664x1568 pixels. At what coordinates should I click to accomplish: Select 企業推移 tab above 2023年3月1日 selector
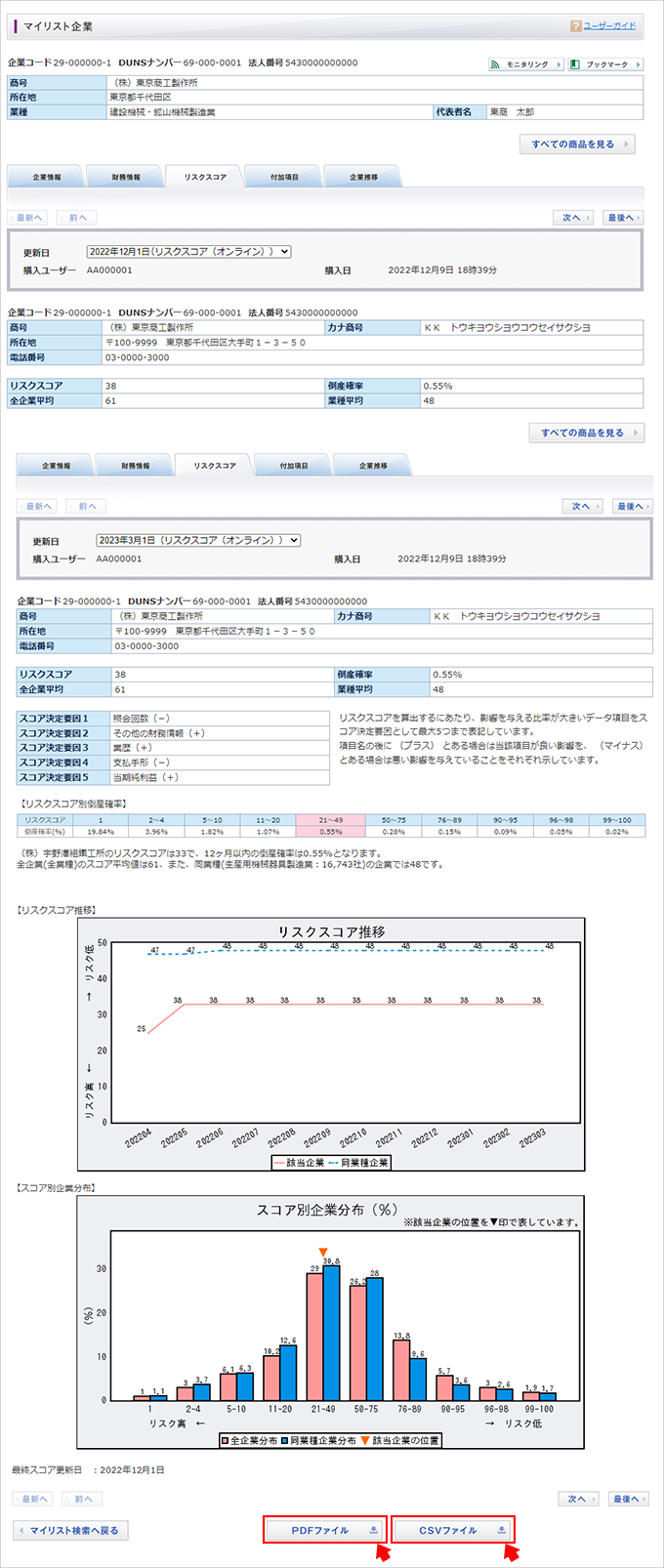coord(373,466)
